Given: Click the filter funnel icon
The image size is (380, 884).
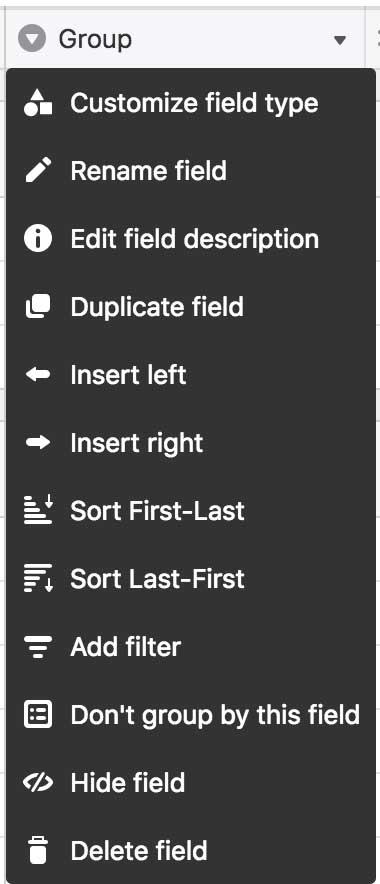Looking at the screenshot, I should (x=38, y=647).
